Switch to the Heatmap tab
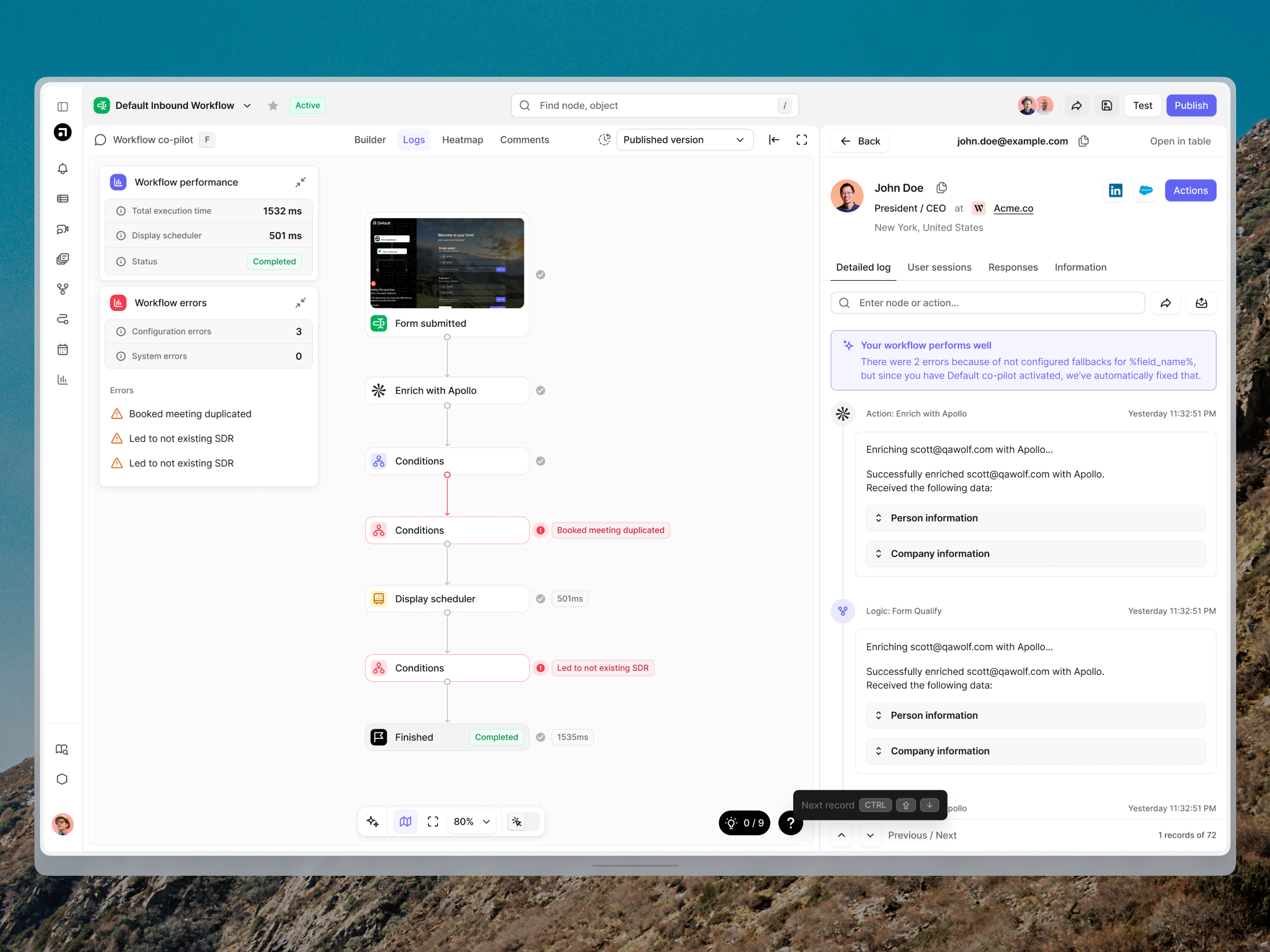1270x952 pixels. [462, 140]
